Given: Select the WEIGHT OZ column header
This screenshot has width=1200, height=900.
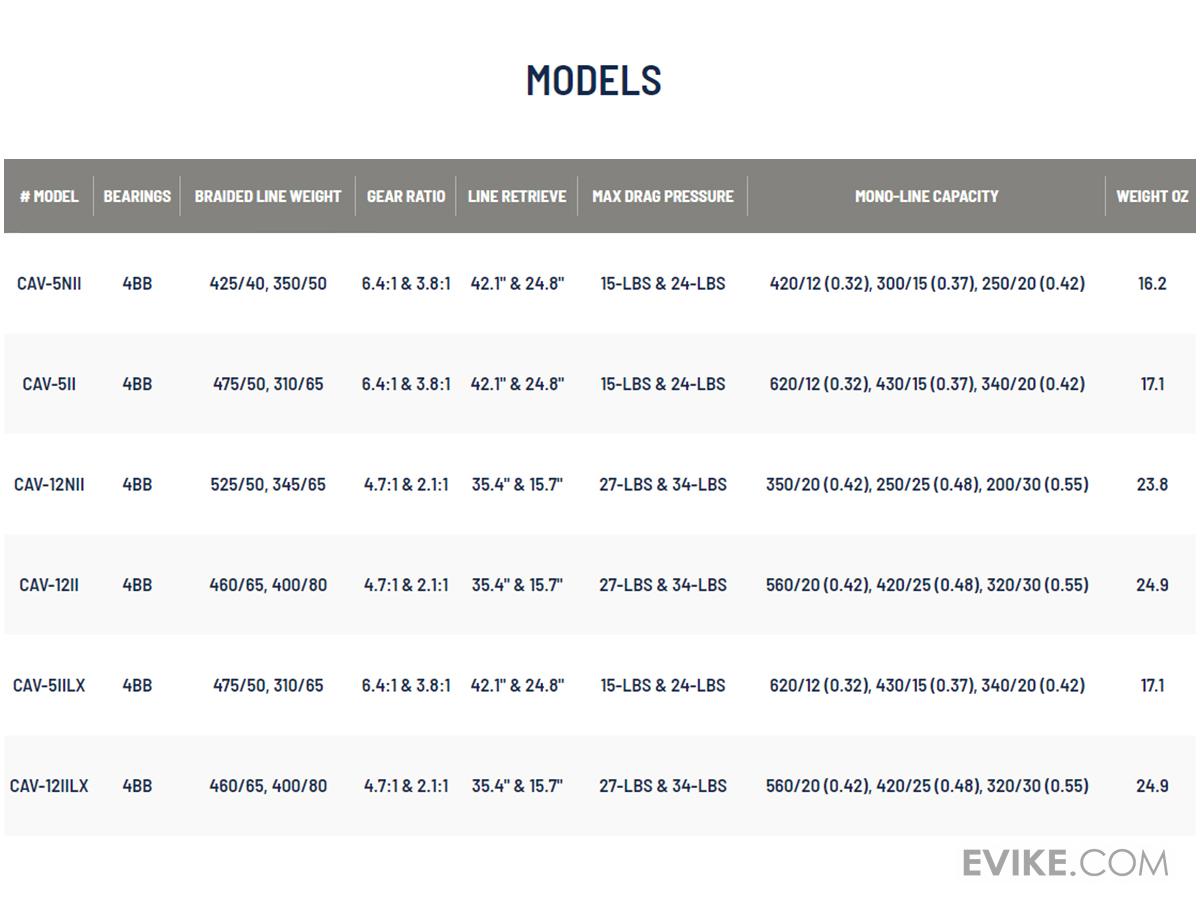Looking at the screenshot, I should pyautogui.click(x=1152, y=196).
